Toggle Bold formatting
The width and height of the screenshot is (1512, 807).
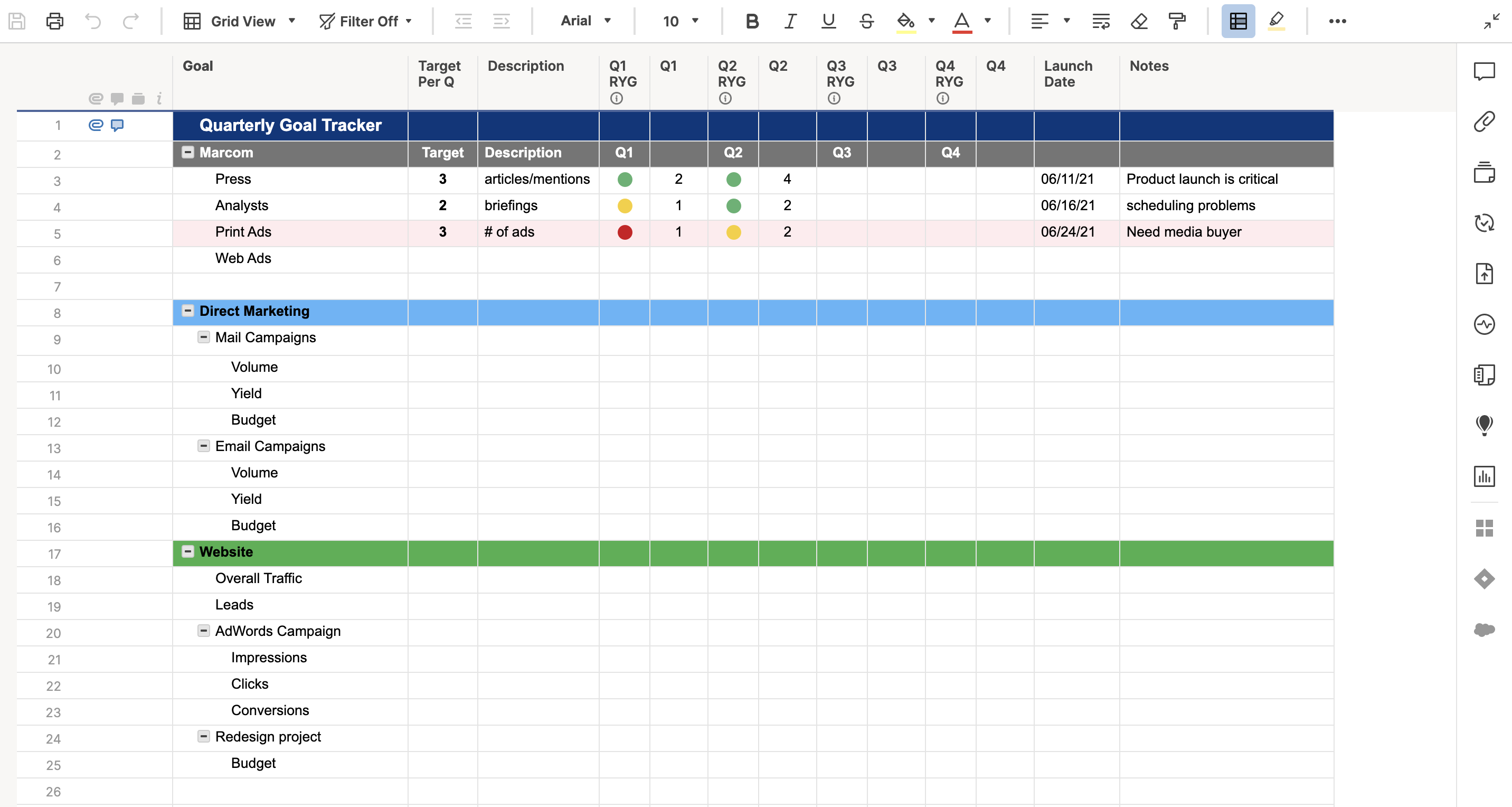point(752,21)
